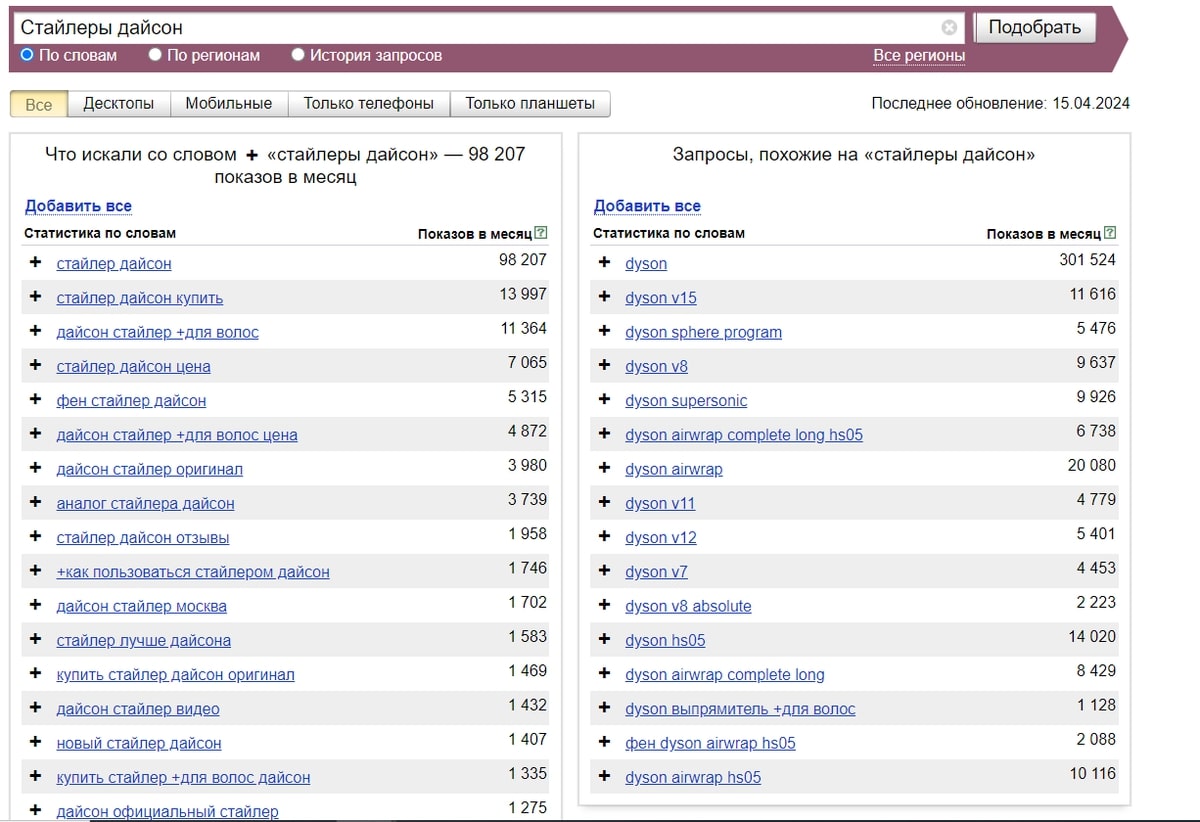Open the 'дайсон стайлер +для волос цена' link
The width and height of the screenshot is (1200, 822).
[x=177, y=435]
